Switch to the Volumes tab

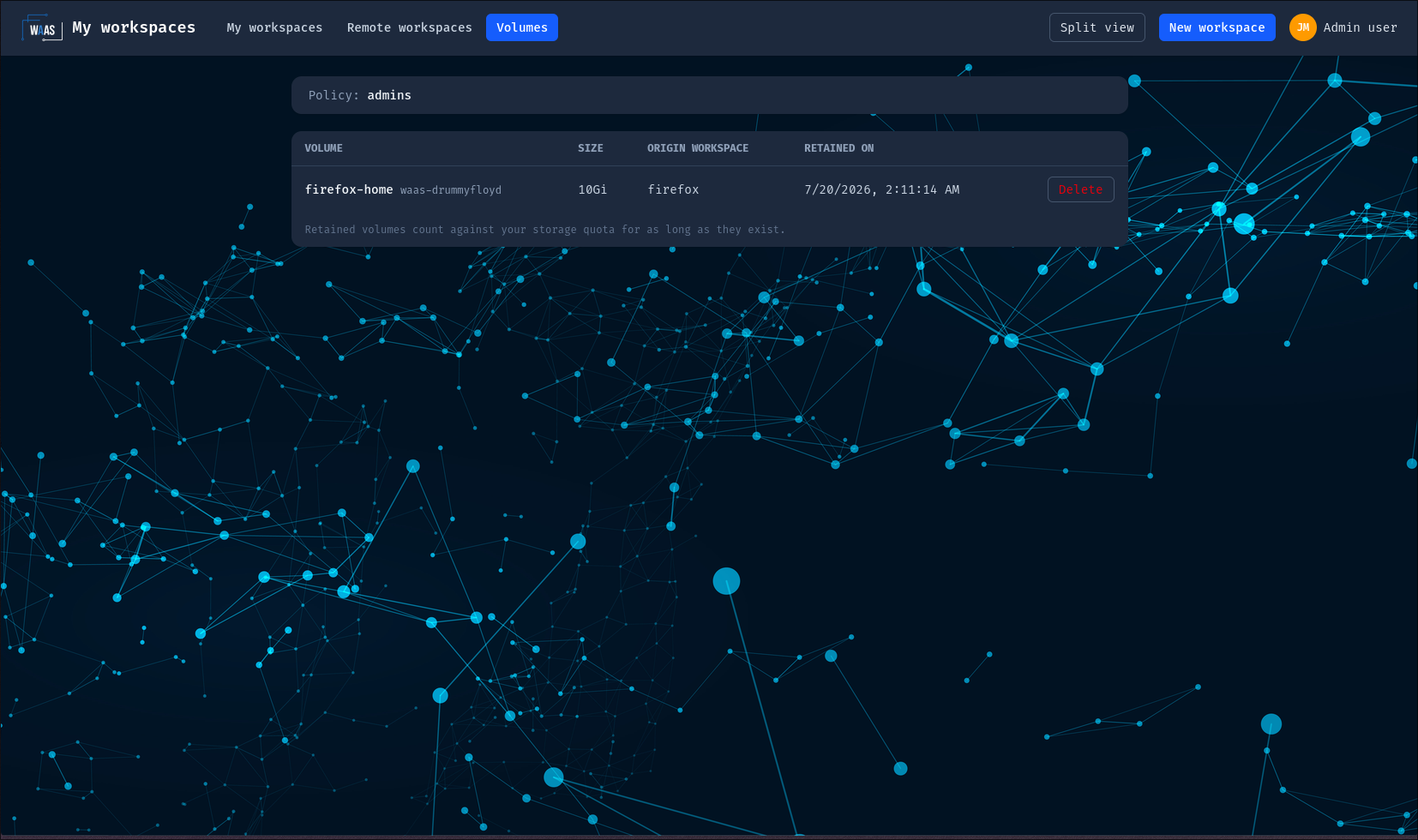point(521,27)
